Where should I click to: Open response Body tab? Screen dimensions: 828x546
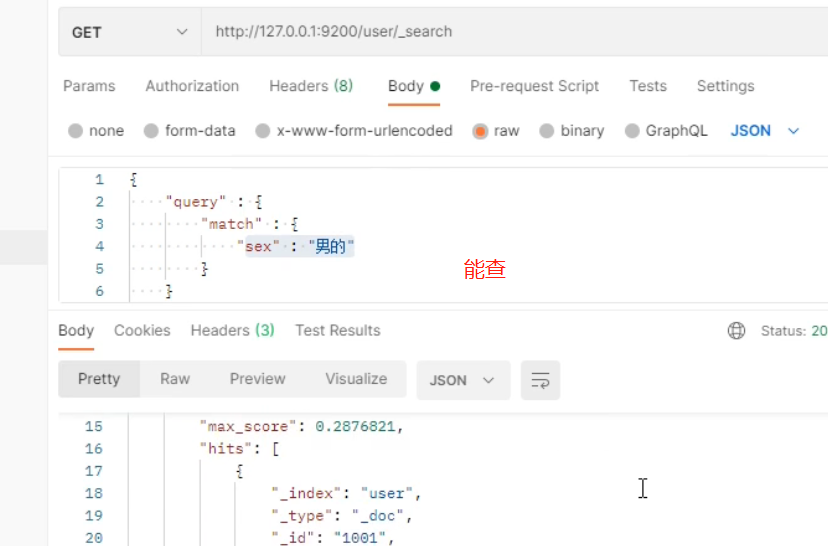tap(76, 331)
